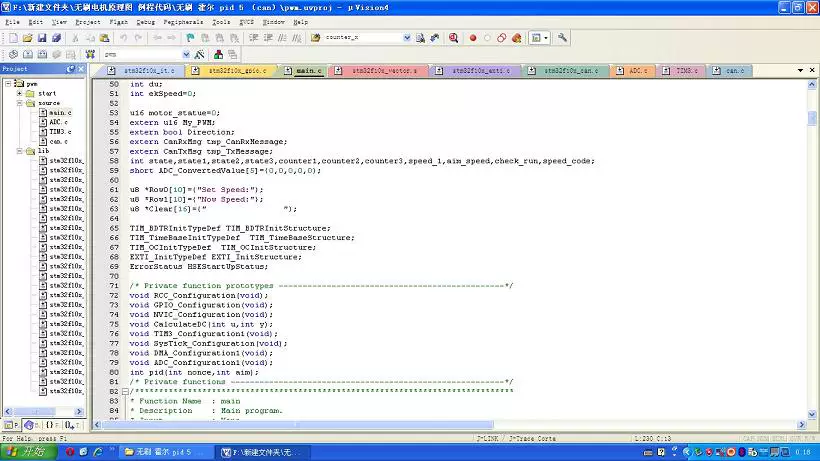The width and height of the screenshot is (820, 461).
Task: Open Manage Components icon
Action: pos(218,54)
